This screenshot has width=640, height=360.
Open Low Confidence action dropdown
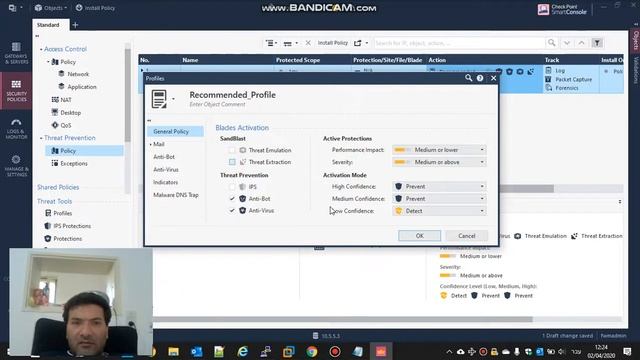439,211
